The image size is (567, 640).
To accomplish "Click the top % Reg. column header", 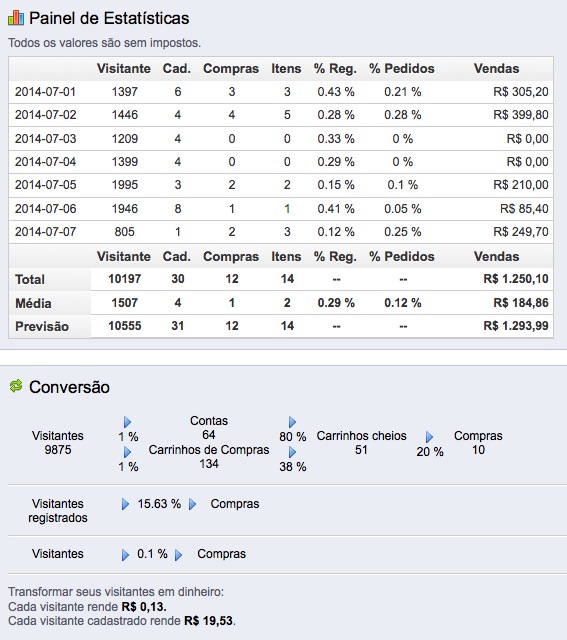I will tap(335, 69).
